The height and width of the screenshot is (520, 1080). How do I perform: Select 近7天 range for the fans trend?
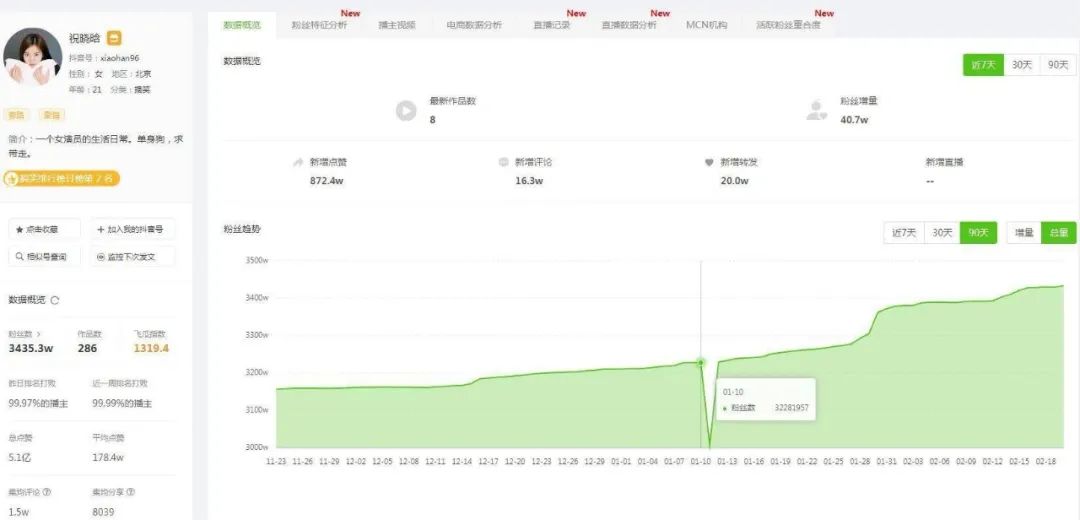(x=903, y=232)
